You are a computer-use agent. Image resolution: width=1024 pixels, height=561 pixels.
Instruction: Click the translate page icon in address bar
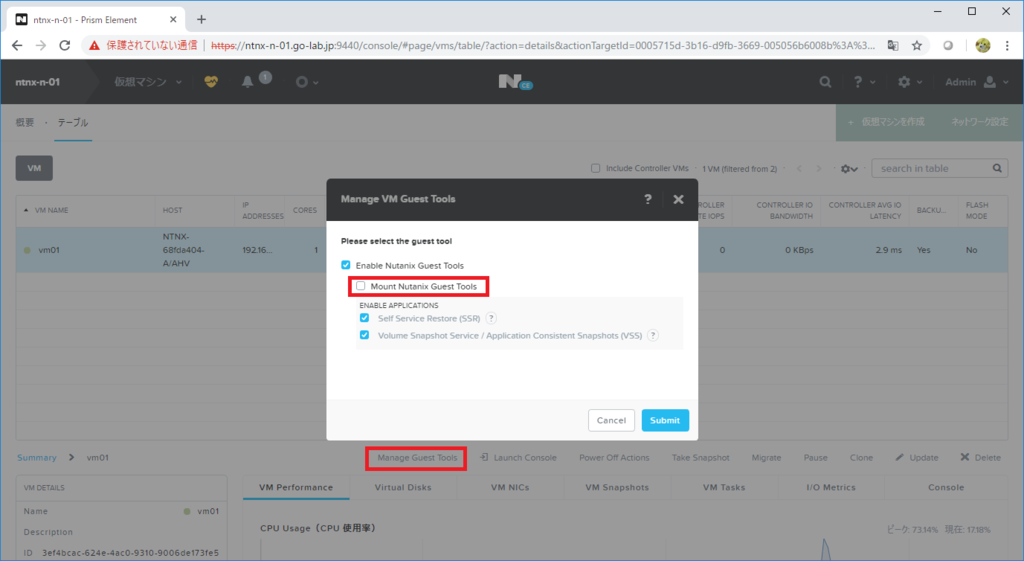point(893,45)
